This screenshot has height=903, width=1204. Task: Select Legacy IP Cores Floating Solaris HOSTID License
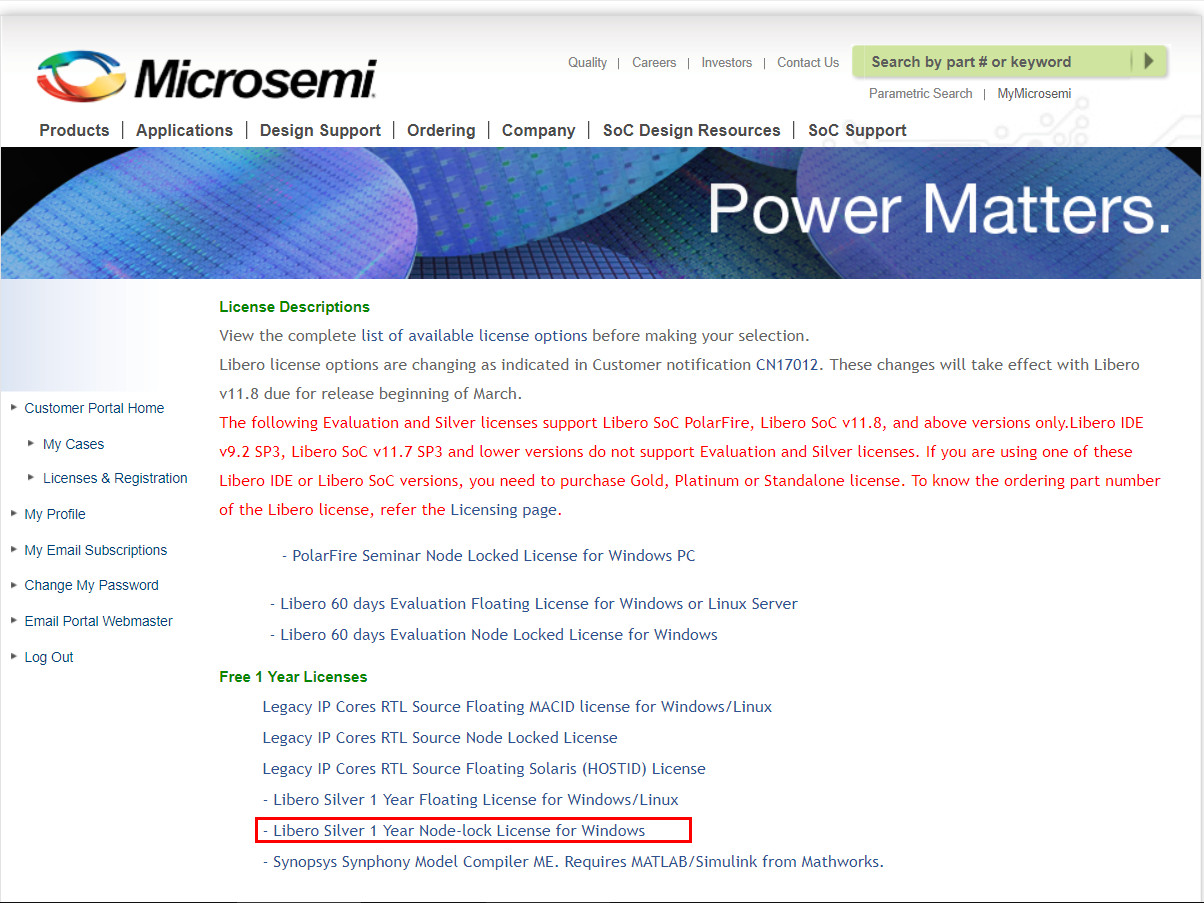click(x=484, y=769)
